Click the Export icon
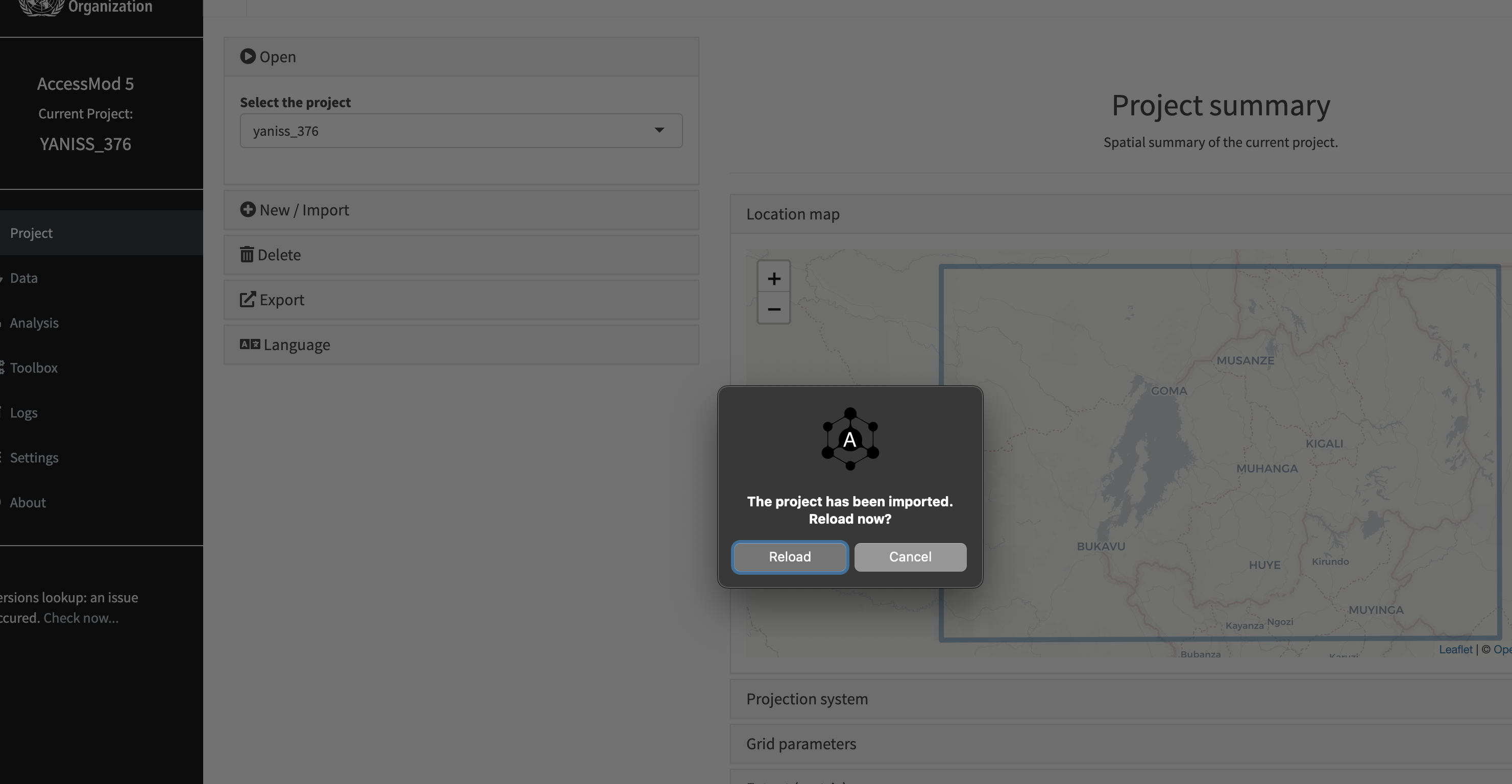Screen dimensions: 1512x784 [x=248, y=299]
